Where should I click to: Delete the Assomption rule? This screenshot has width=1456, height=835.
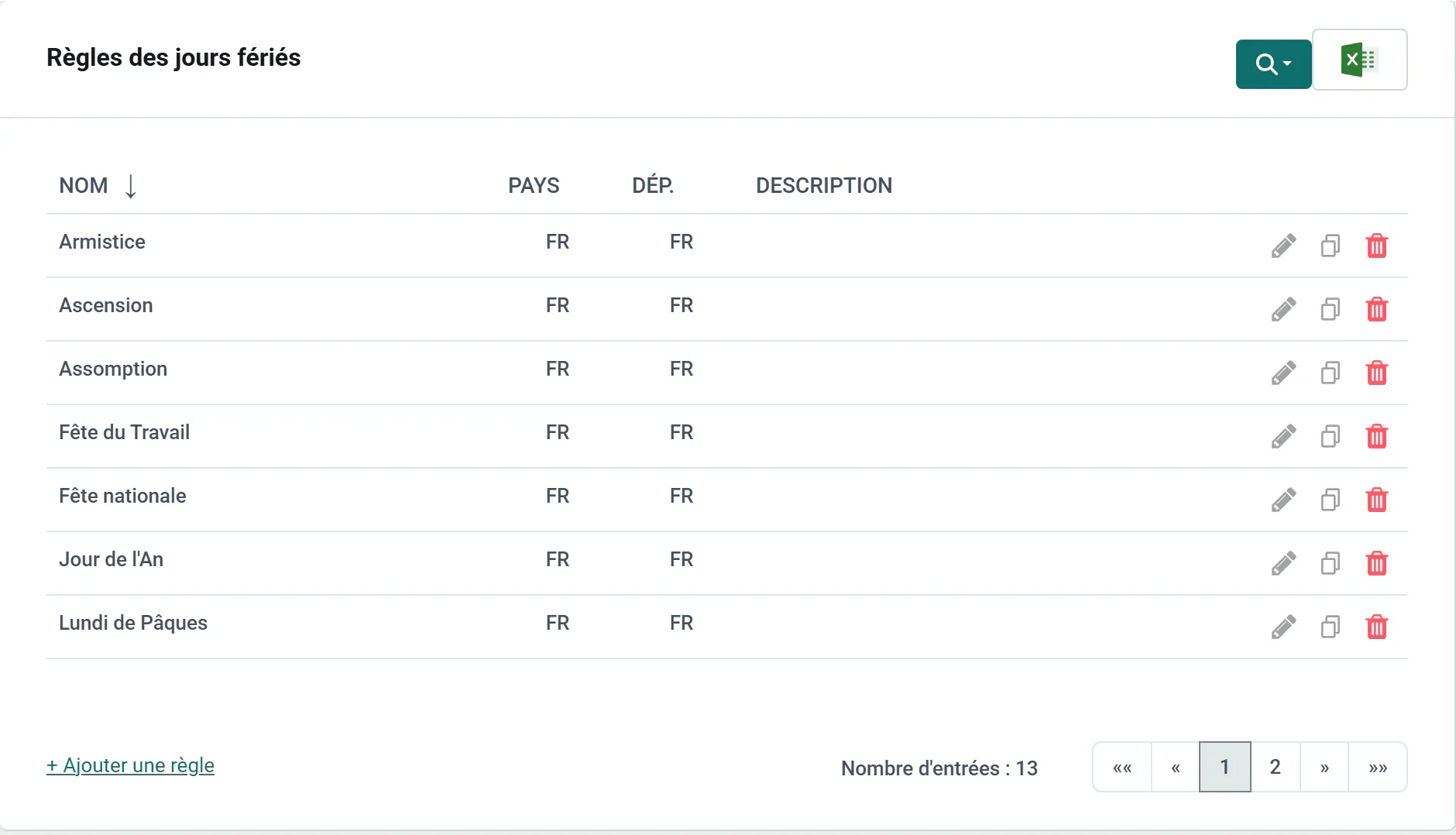1376,373
